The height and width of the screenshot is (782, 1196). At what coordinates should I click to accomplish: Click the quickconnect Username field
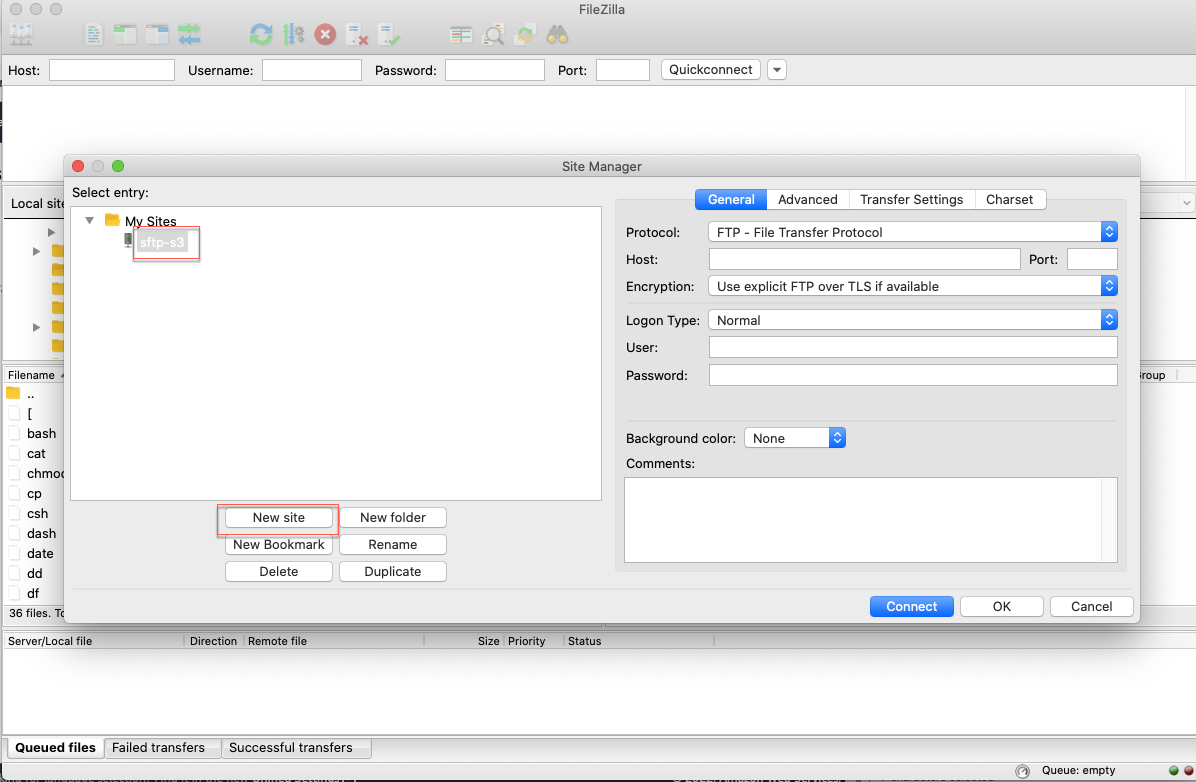click(312, 70)
